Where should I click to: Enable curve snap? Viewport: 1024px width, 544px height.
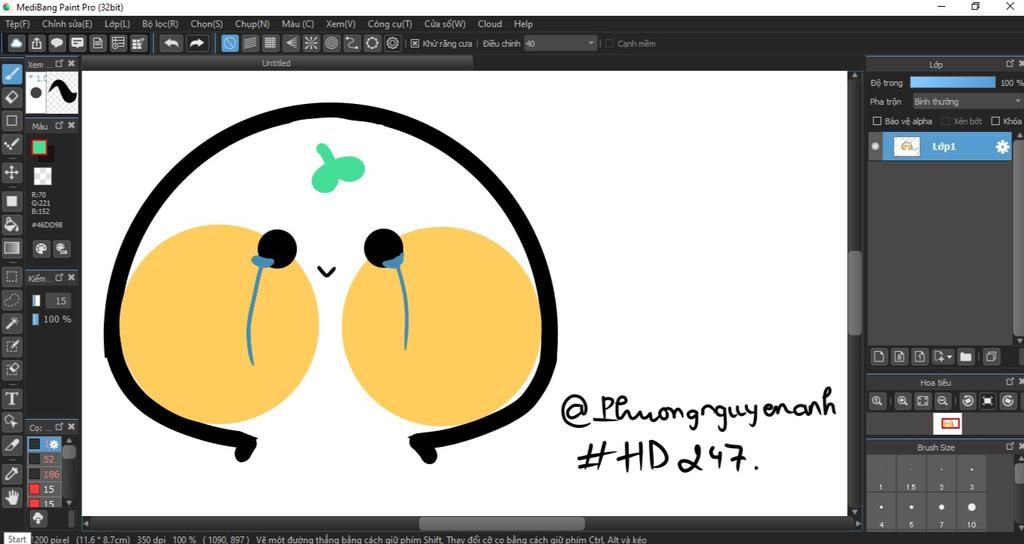pyautogui.click(x=351, y=44)
